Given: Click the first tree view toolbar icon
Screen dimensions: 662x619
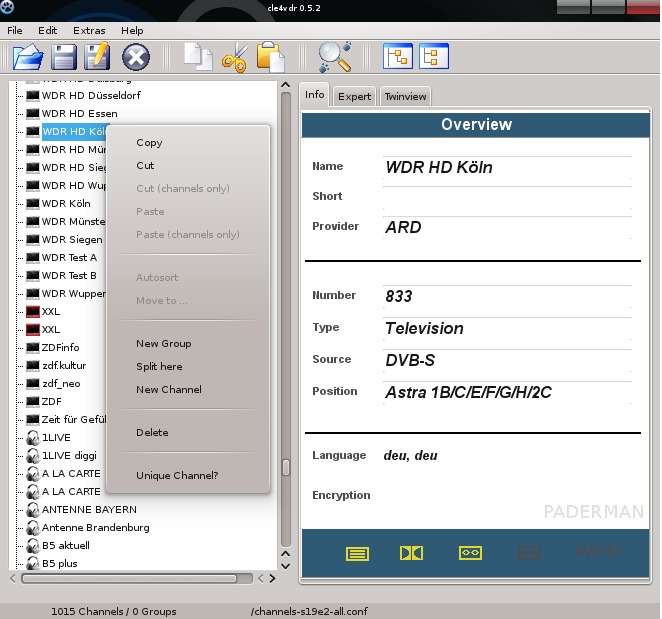Looking at the screenshot, I should [398, 56].
